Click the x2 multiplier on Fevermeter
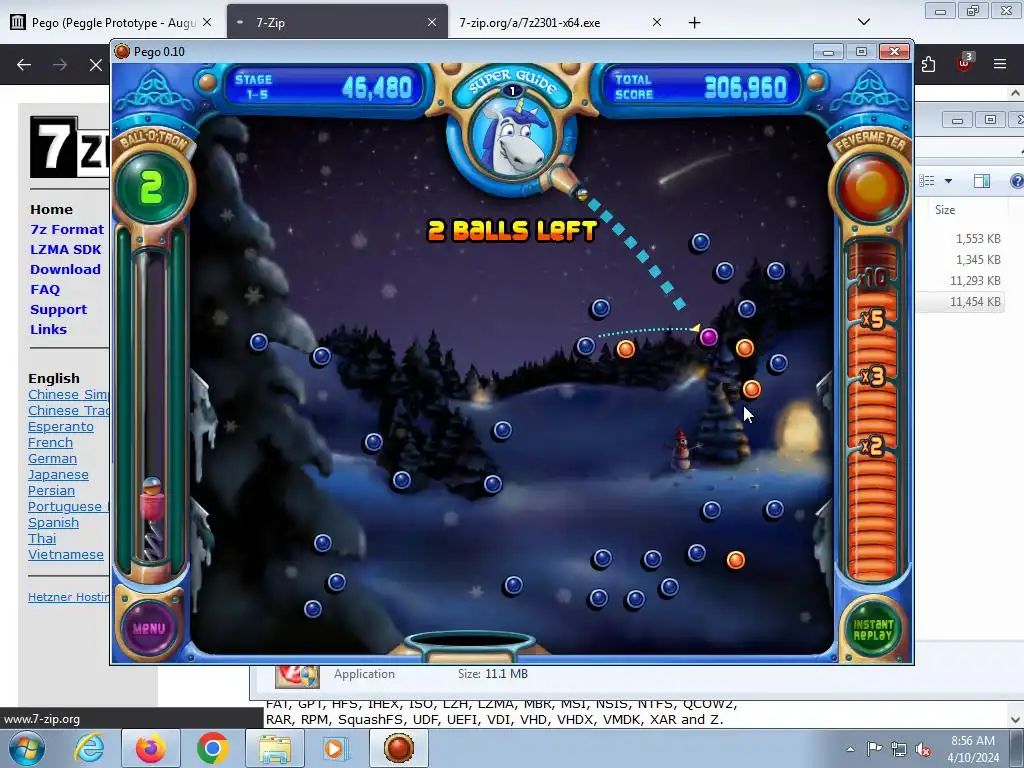 [x=872, y=446]
